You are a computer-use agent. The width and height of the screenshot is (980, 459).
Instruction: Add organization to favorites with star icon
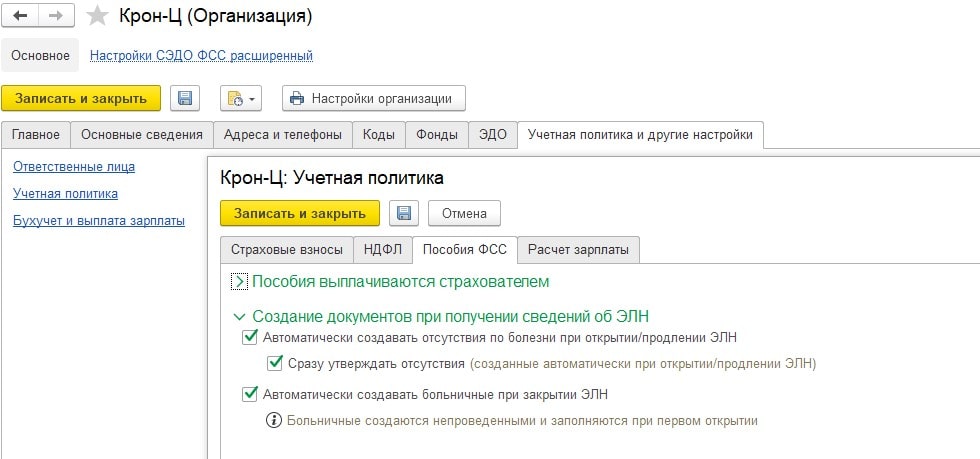coord(97,16)
